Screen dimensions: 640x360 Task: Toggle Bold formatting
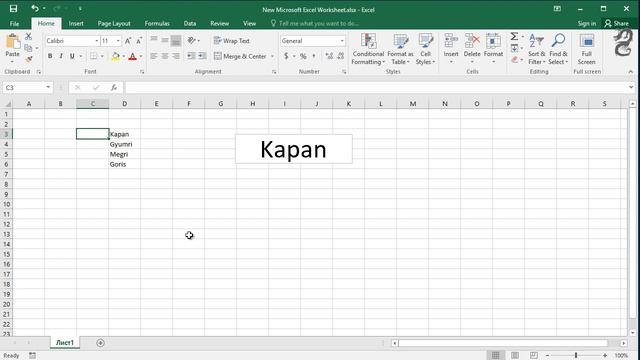(50, 56)
